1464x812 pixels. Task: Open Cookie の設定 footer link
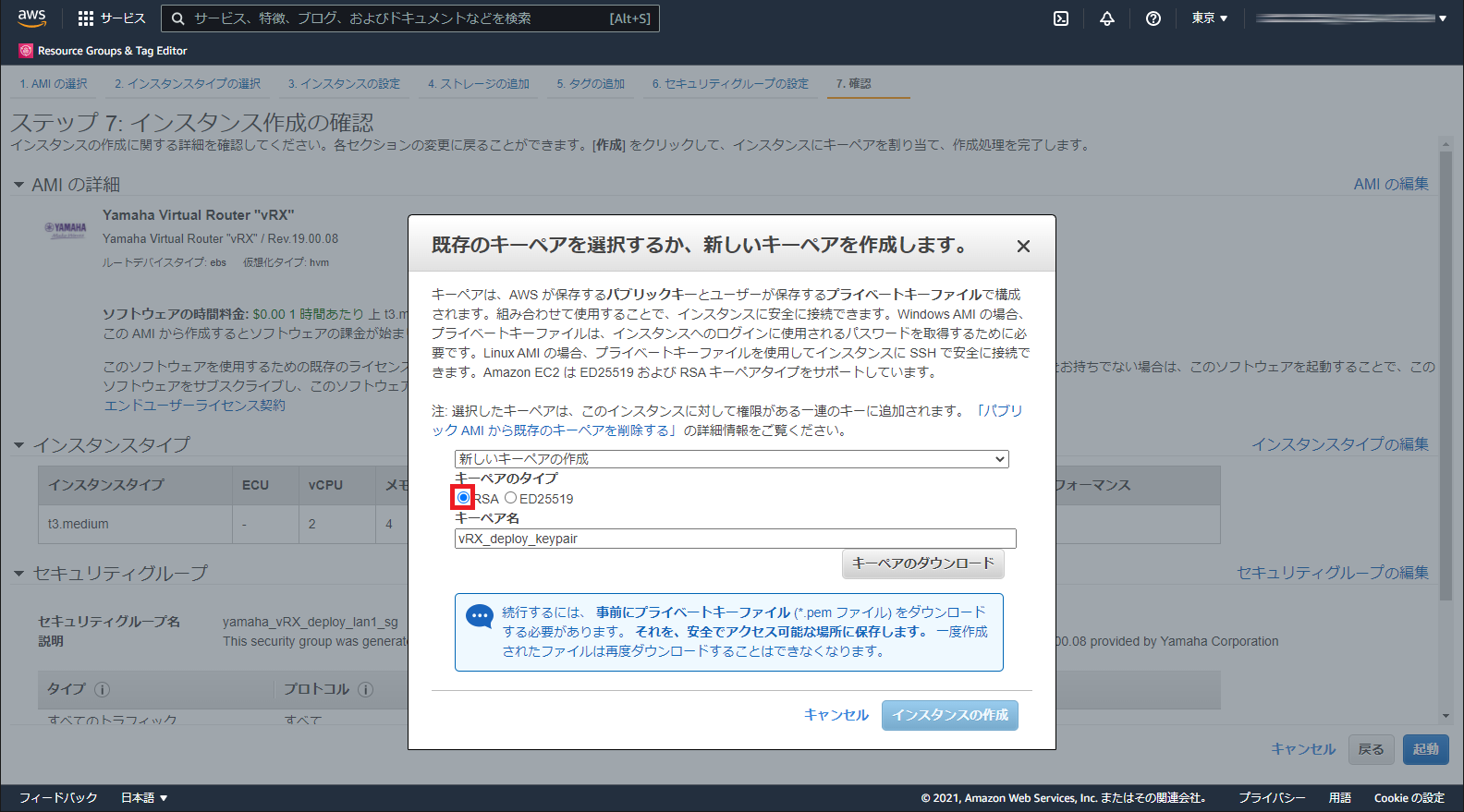1409,797
